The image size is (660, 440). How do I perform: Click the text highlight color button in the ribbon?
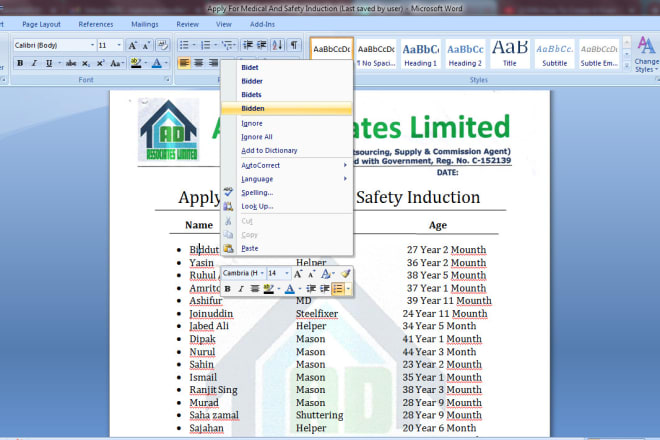135,63
